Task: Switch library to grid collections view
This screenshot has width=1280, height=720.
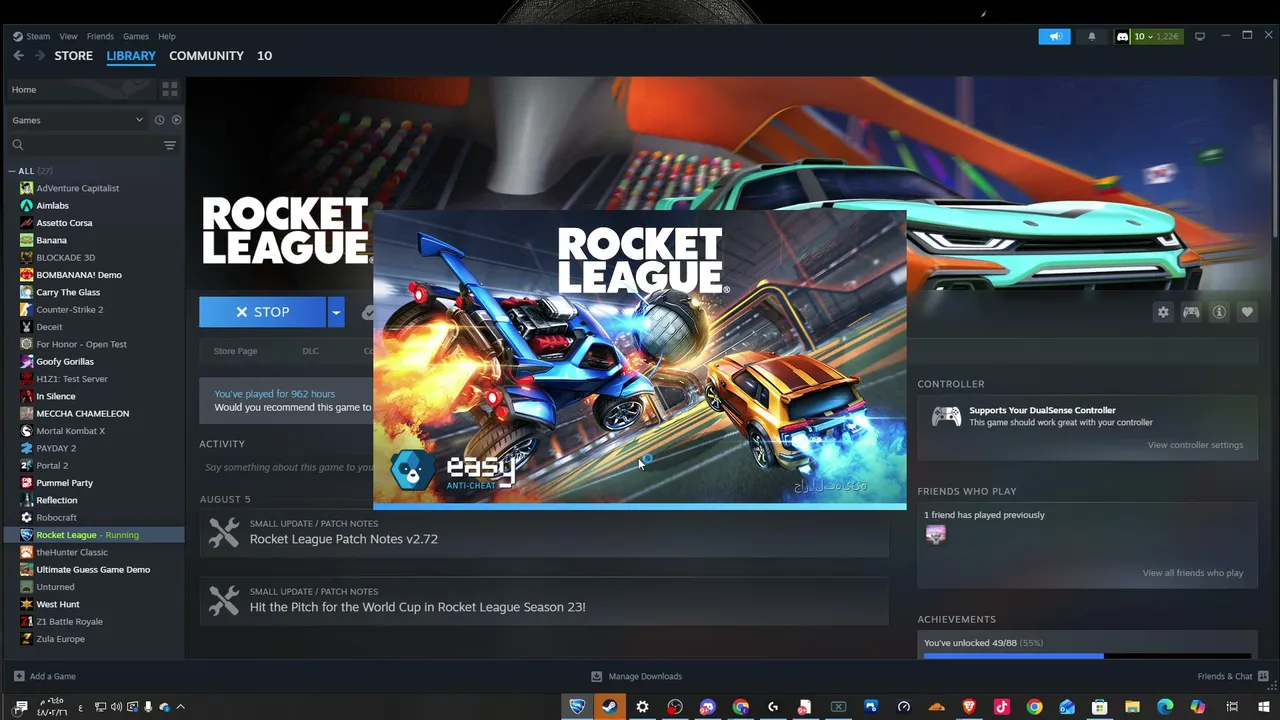Action: 170,89
